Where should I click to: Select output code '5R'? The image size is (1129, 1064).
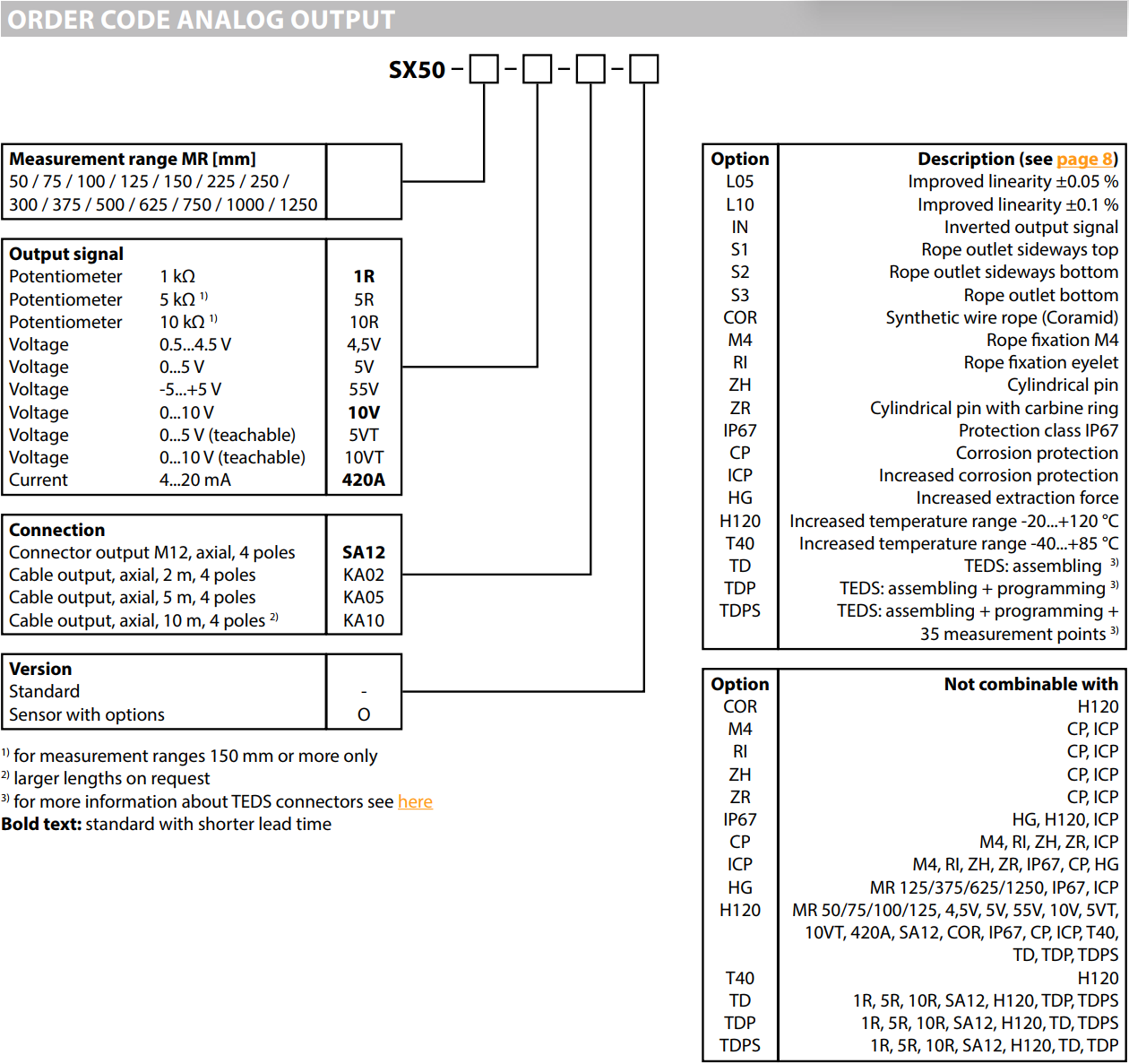[364, 299]
